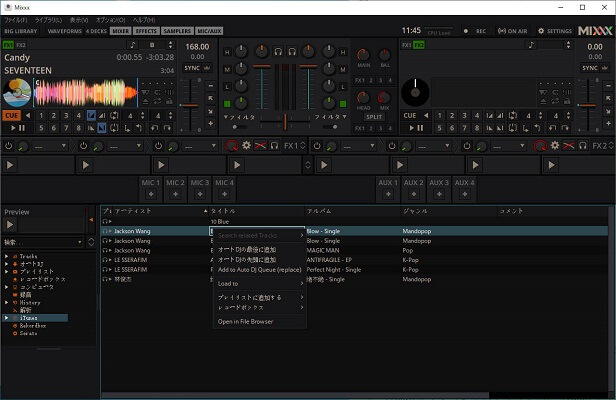Click the left deck reloop/exit loop icon
This screenshot has height=400, width=616.
[x=114, y=128]
